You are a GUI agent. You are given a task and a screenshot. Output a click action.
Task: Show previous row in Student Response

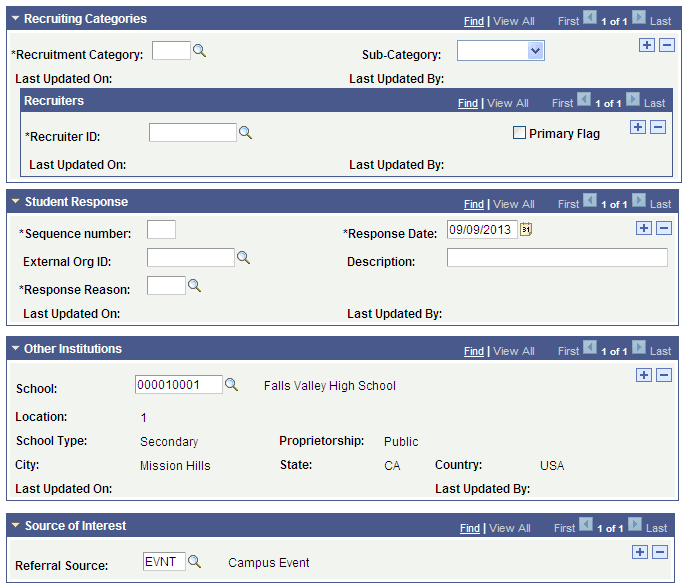coord(590,201)
